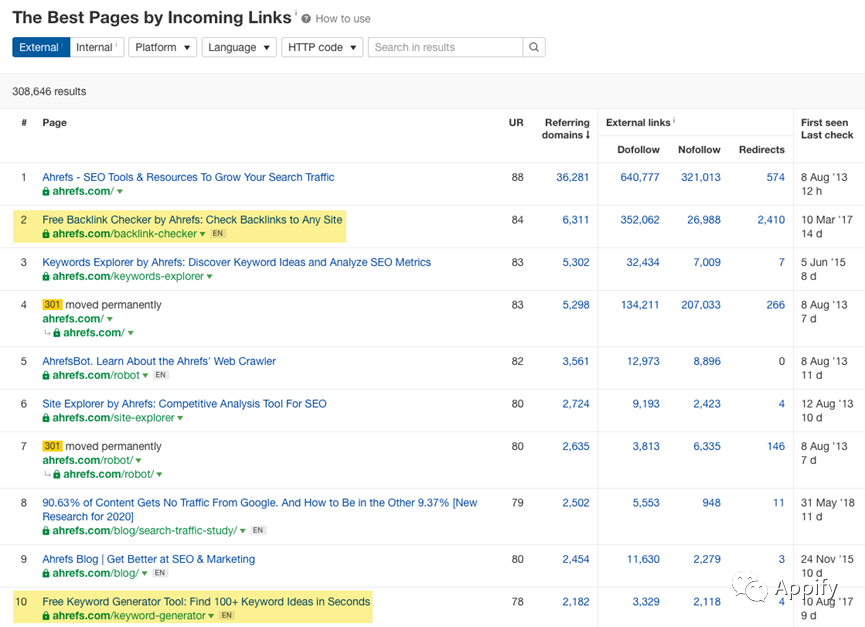Click referring domains value 6,311
Screen dimensions: 865x627
(575, 219)
